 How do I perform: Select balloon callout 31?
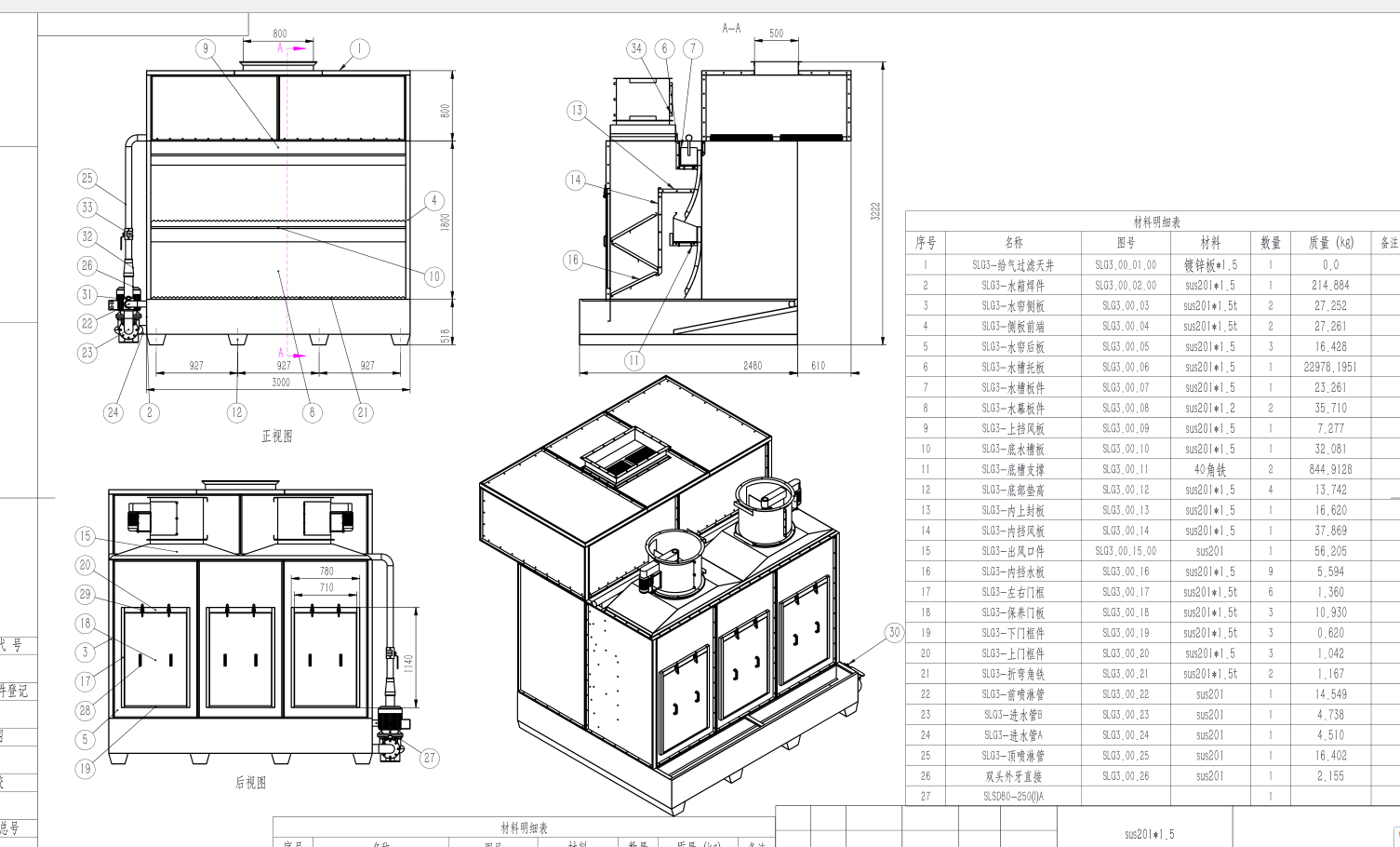(87, 294)
